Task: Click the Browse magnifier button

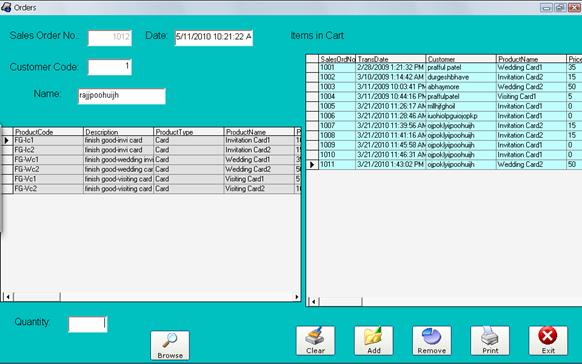Action: (170, 345)
